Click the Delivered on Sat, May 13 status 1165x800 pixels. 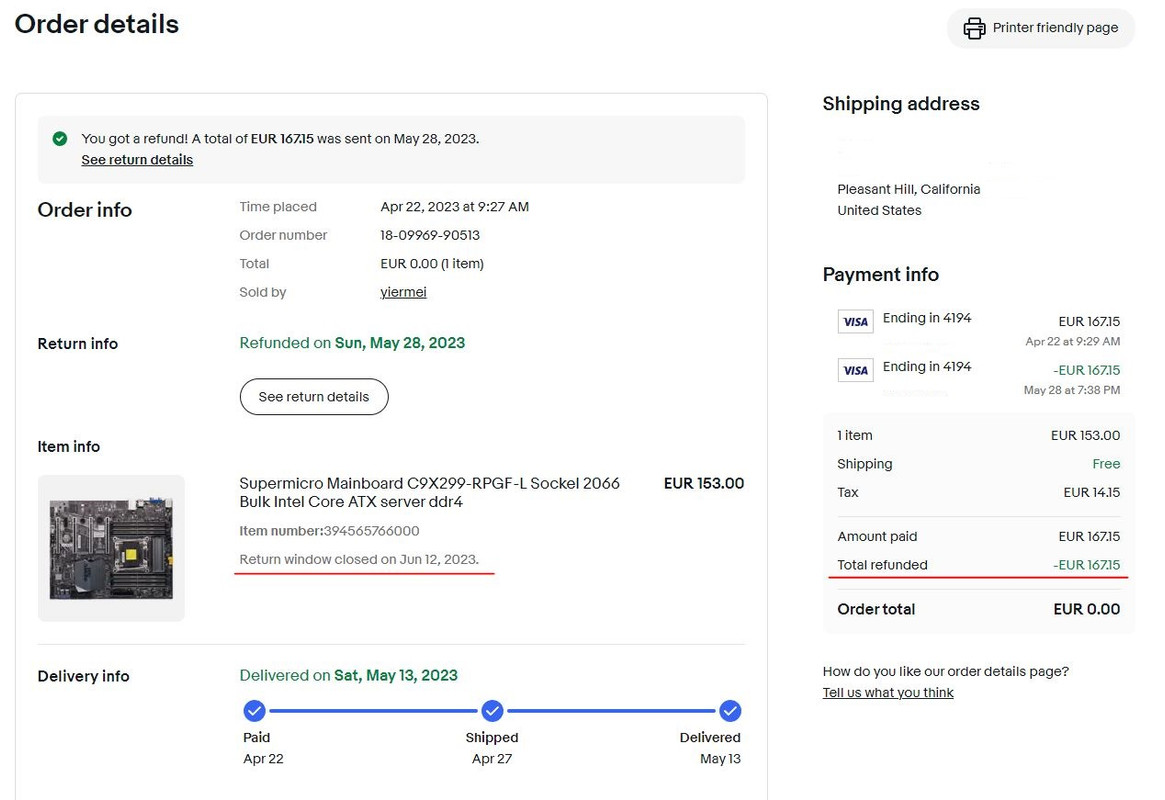click(x=348, y=676)
